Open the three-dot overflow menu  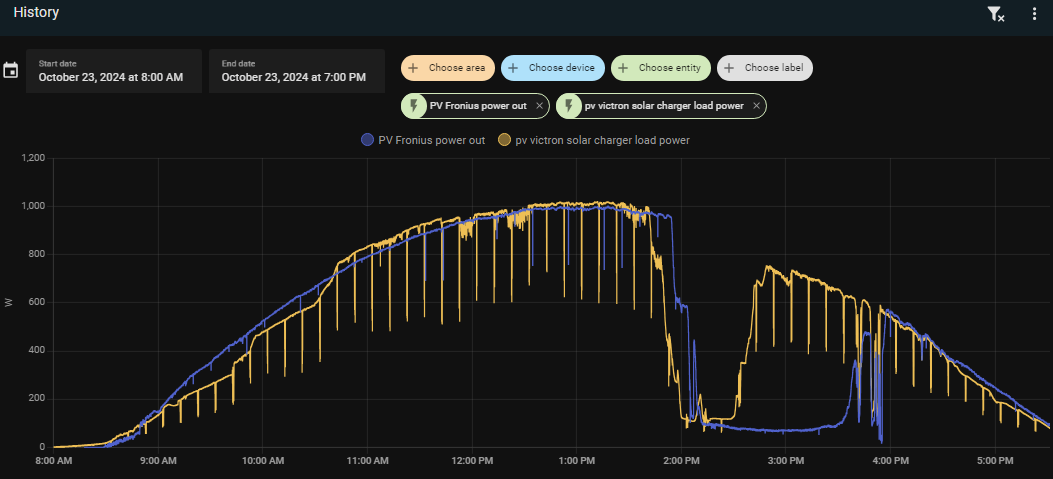[x=1034, y=14]
